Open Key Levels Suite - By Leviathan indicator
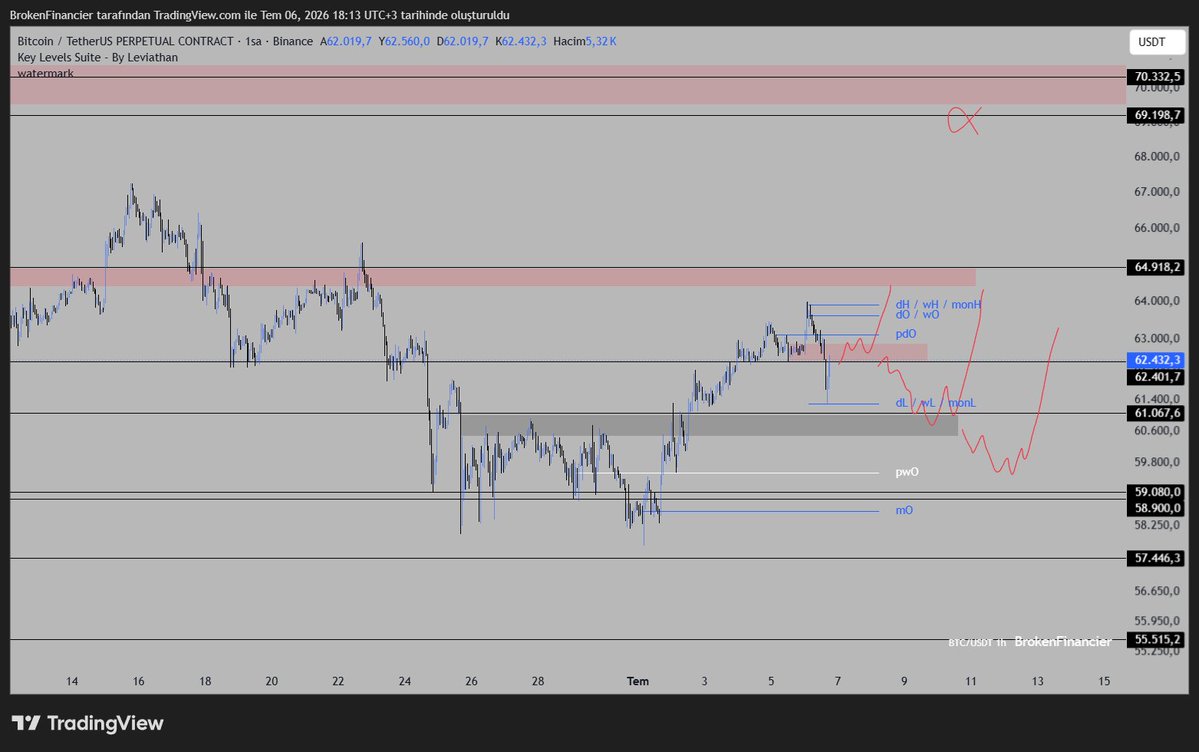 coord(98,57)
